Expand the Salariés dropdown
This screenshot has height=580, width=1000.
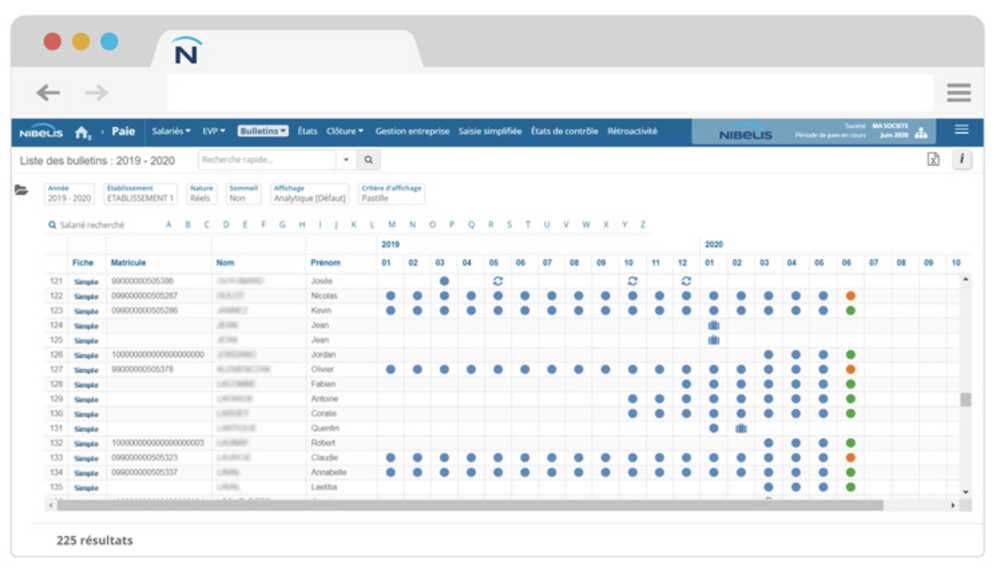(x=167, y=130)
